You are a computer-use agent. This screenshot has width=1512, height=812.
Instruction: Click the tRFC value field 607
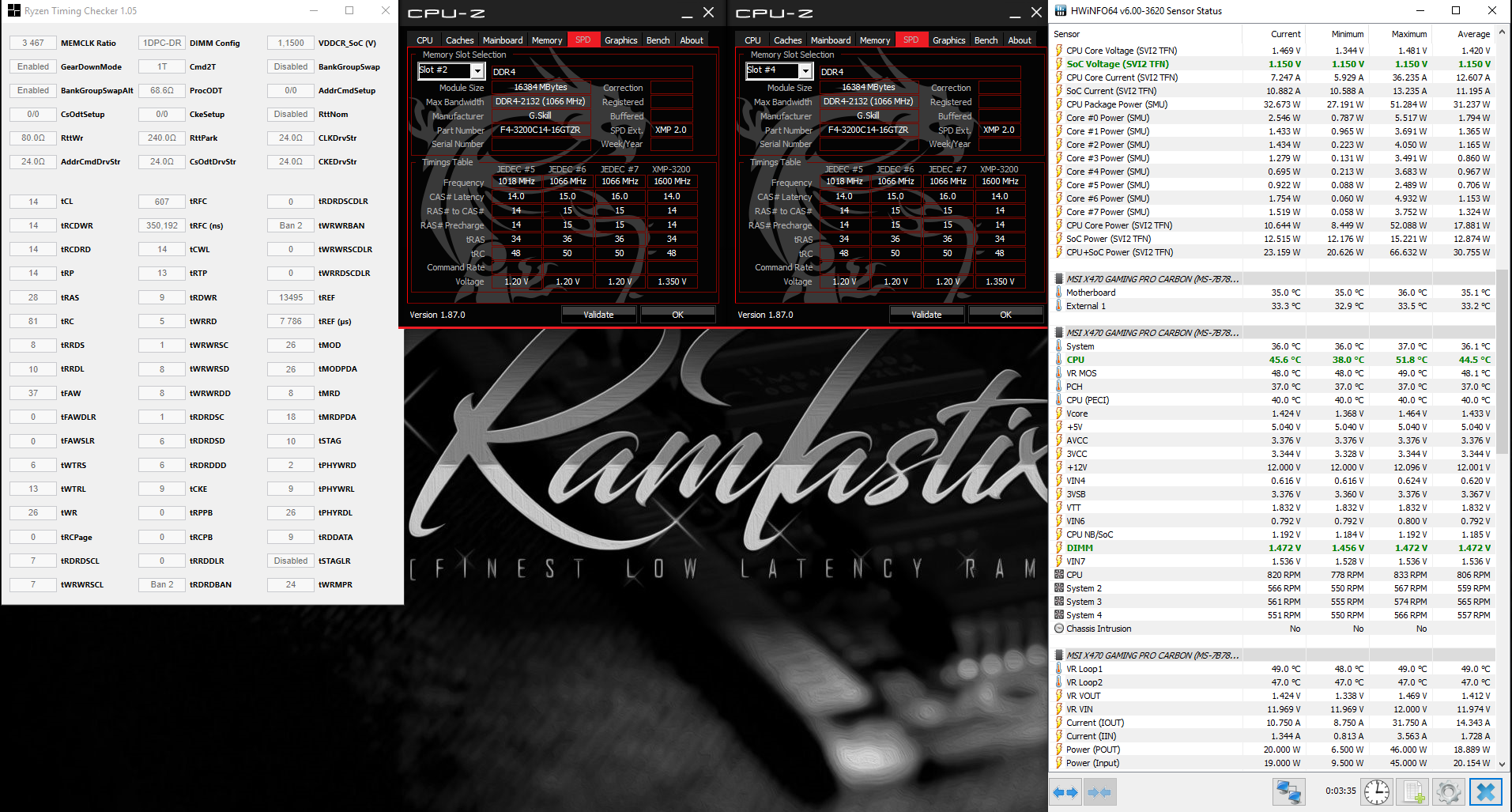[x=162, y=202]
